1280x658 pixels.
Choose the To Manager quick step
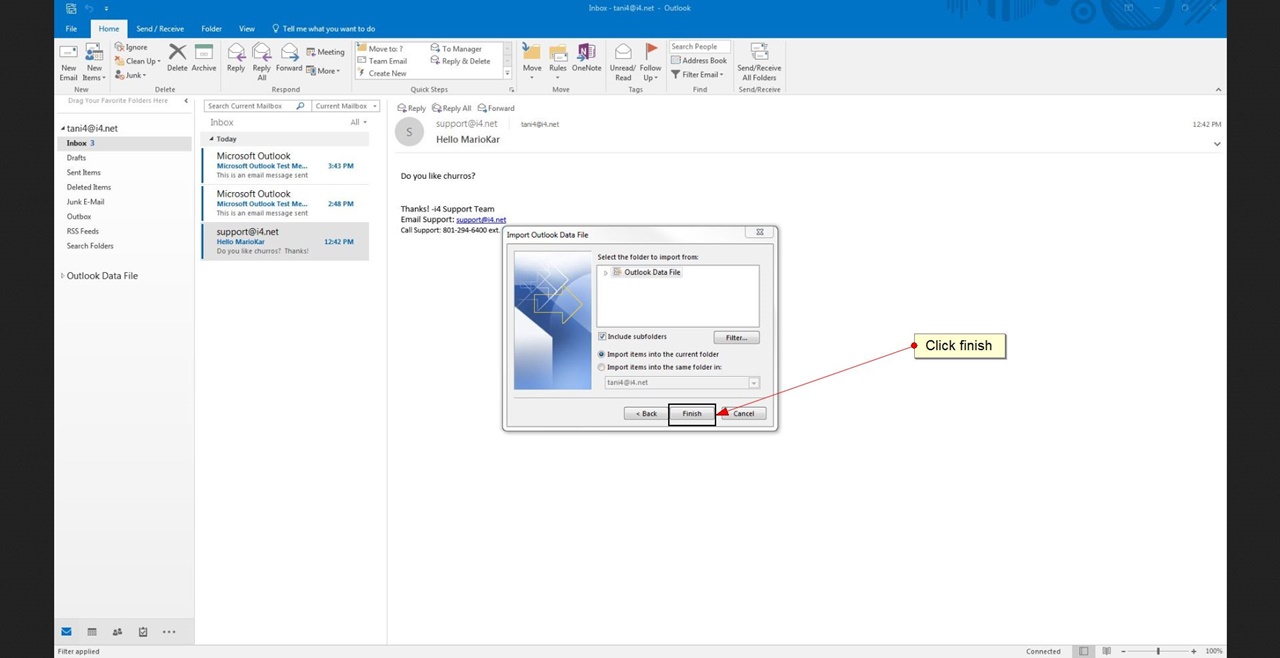[457, 48]
